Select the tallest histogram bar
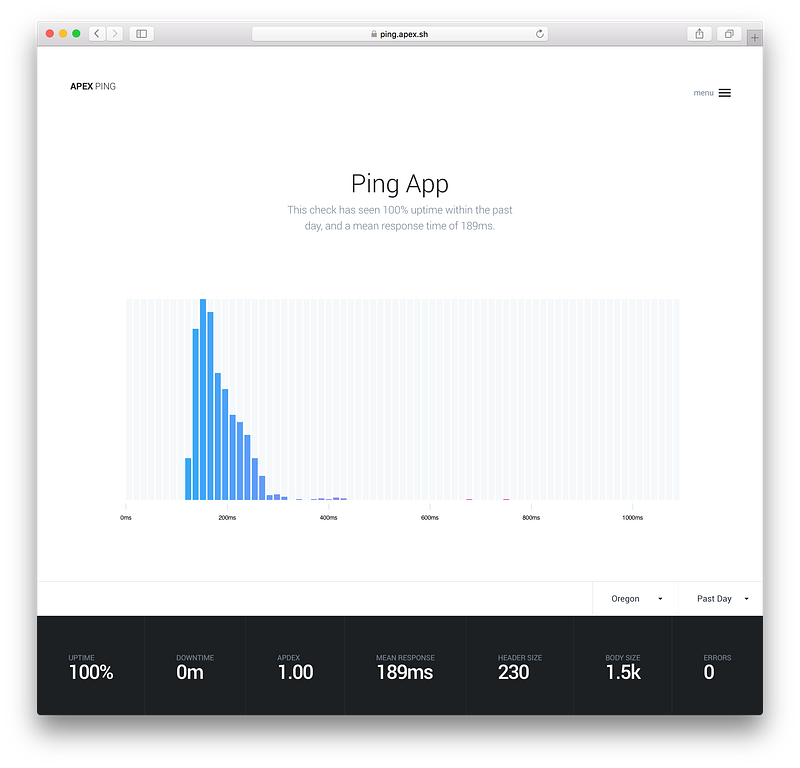 203,400
